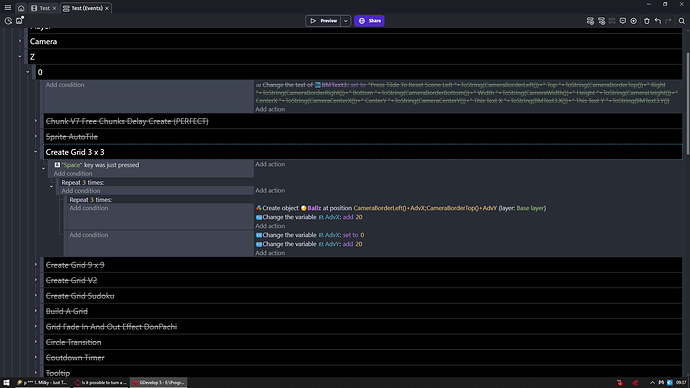This screenshot has height=388, width=690.
Task: Expand the Build A Grid group
Action: pyautogui.click(x=36, y=311)
